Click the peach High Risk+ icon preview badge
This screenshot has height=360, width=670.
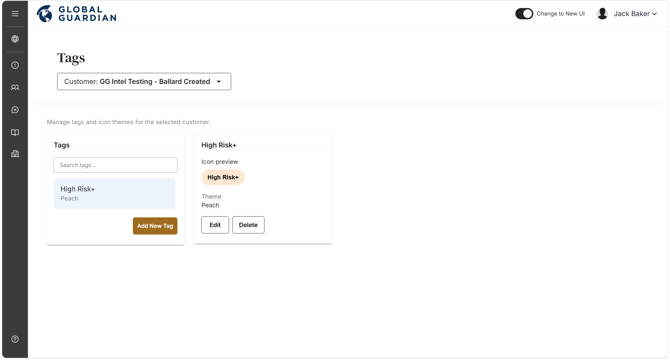pyautogui.click(x=223, y=177)
